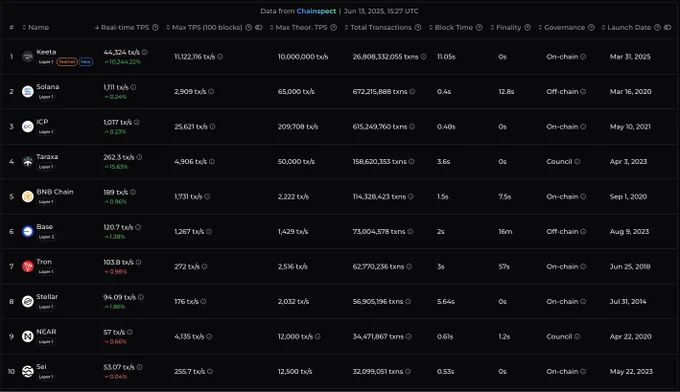Click Solana logo icon
This screenshot has width=680, height=392.
[28, 91]
